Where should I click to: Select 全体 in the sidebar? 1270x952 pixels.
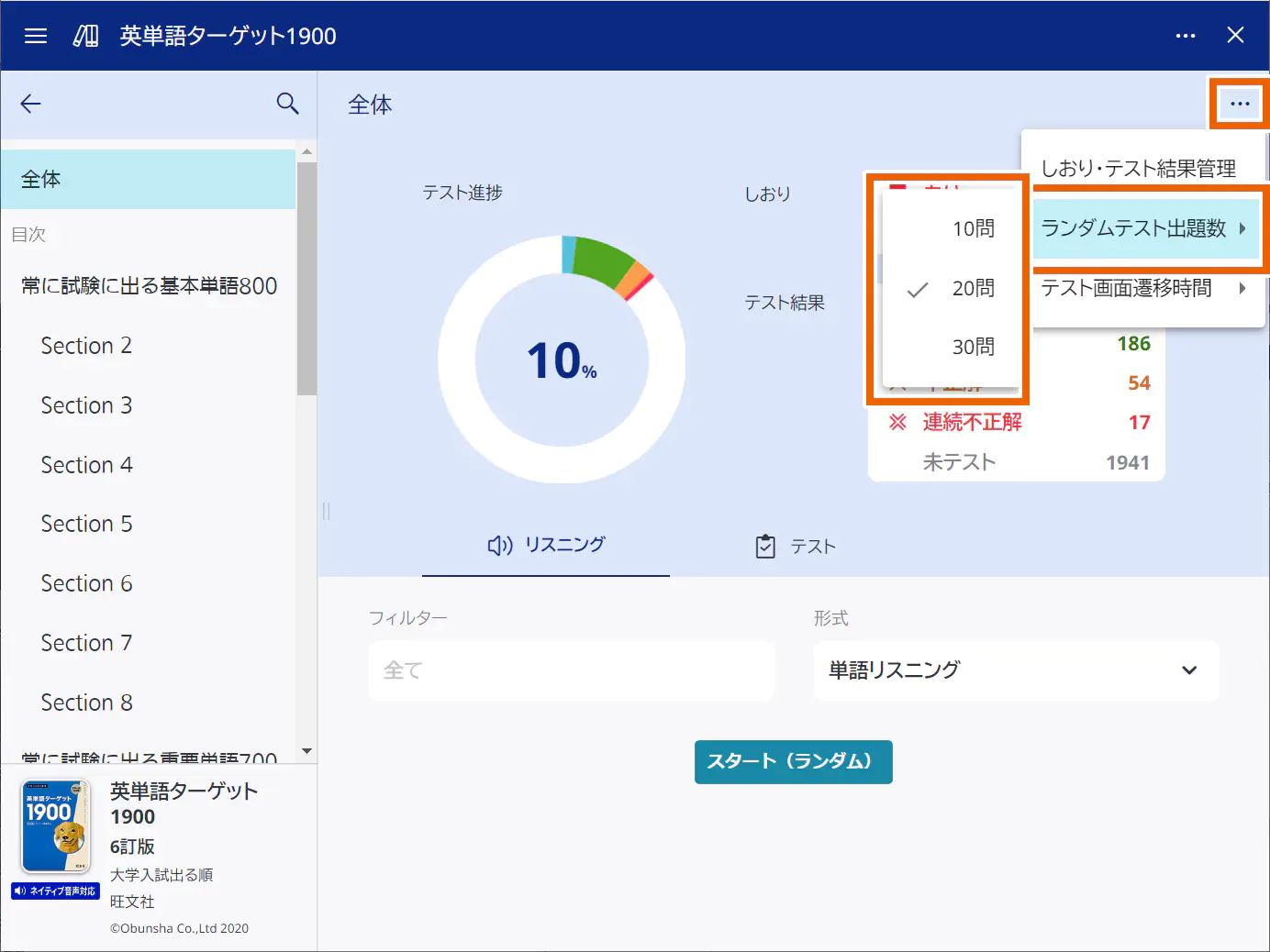[x=149, y=179]
